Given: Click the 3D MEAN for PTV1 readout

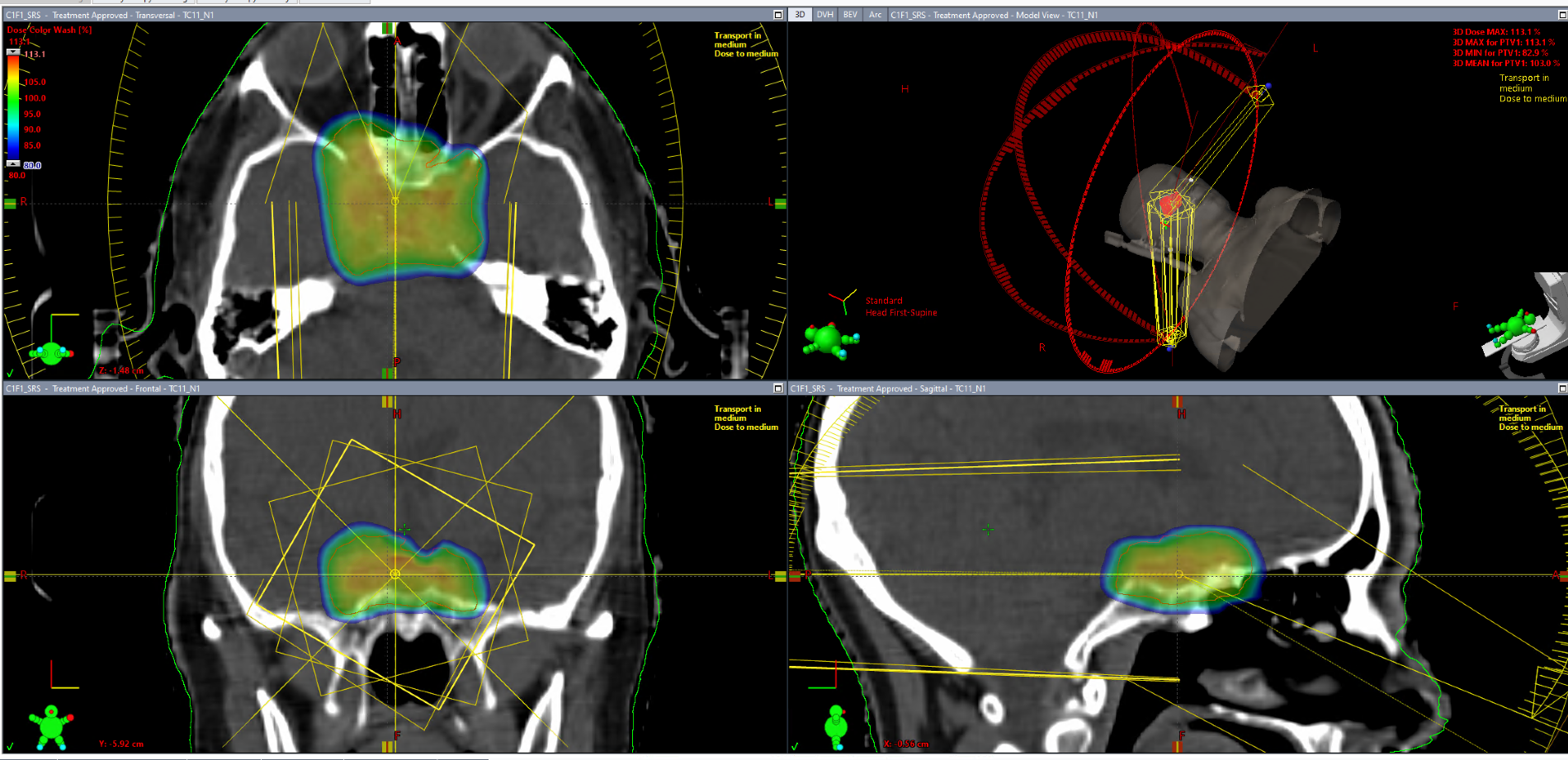Looking at the screenshot, I should [1506, 63].
